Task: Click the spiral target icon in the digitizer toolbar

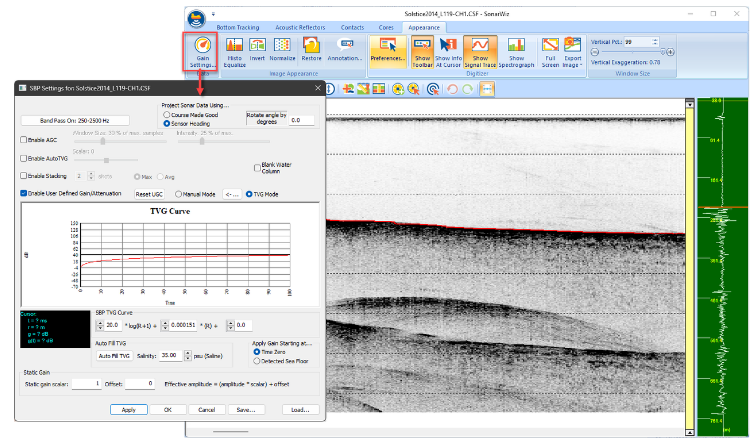Action: (433, 89)
